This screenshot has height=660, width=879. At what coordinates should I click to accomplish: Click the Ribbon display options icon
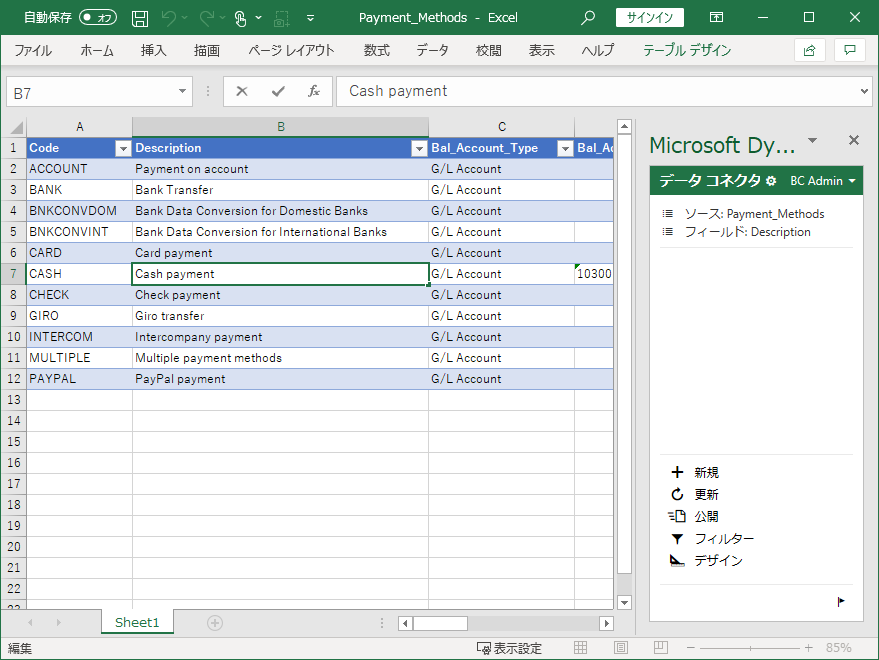click(716, 17)
